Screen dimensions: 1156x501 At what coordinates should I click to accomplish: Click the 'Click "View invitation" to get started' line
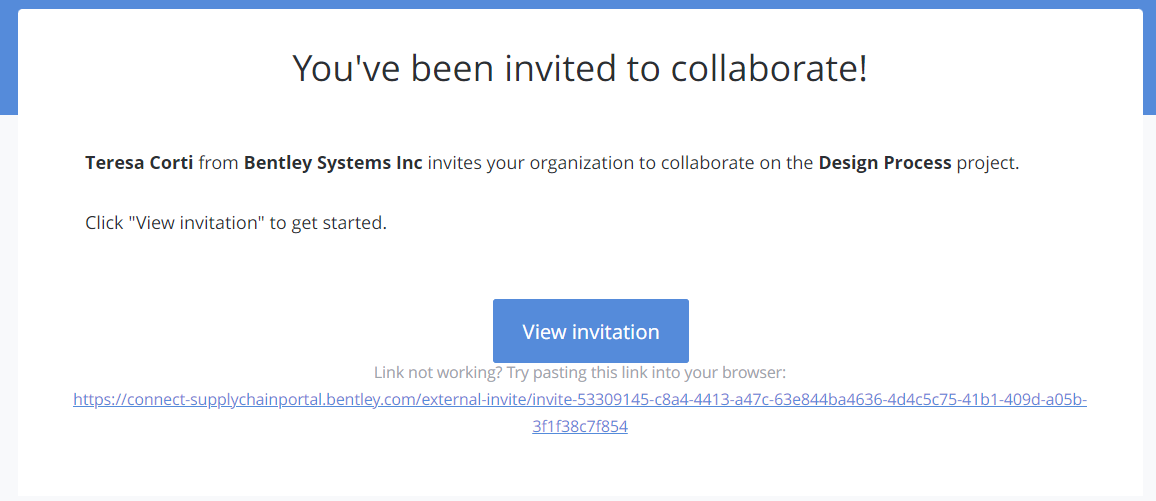pyautogui.click(x=236, y=223)
